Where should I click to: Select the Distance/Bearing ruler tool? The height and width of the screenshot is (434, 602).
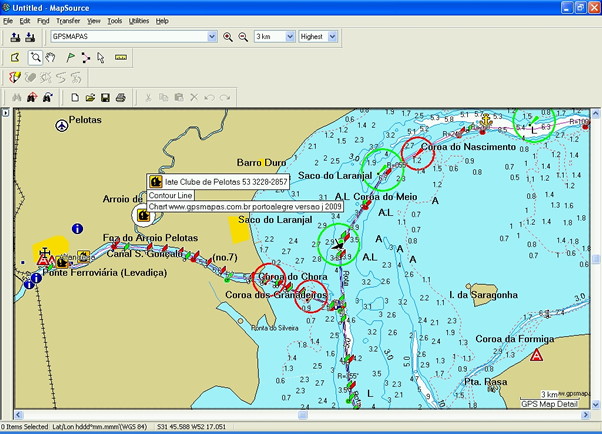(x=120, y=57)
